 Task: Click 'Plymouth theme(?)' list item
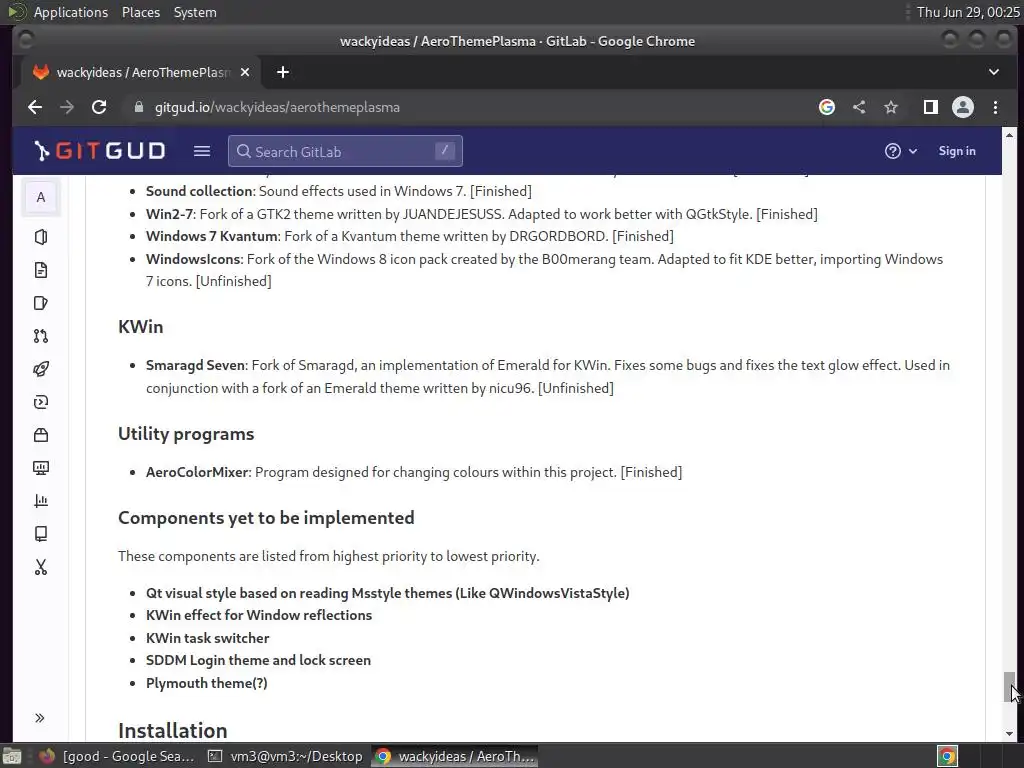click(206, 683)
